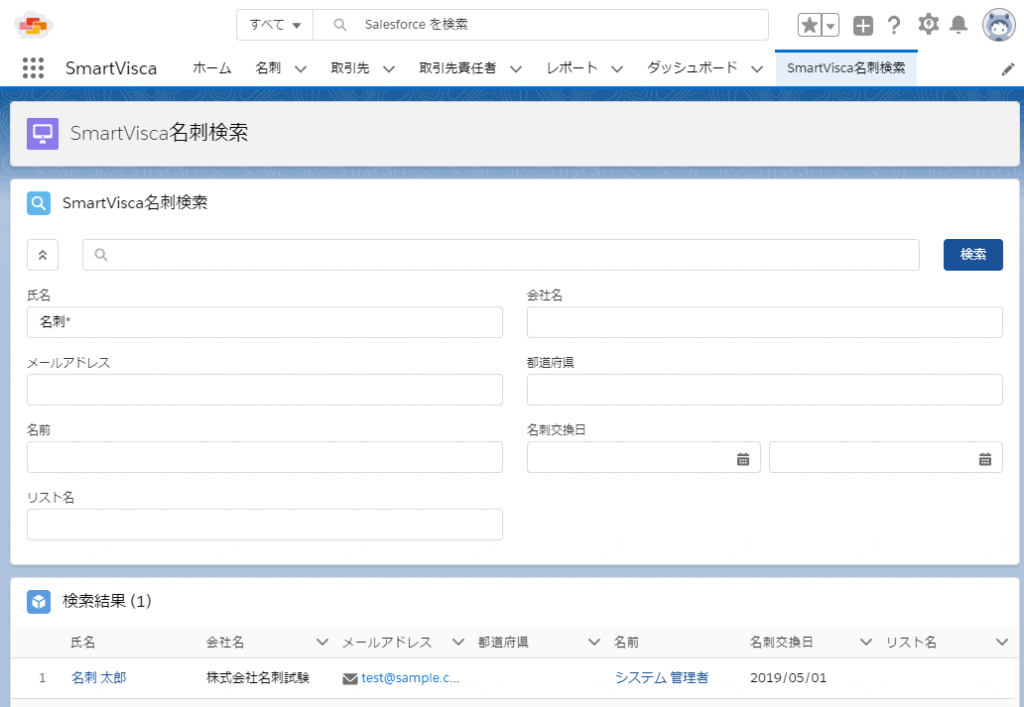Open the notifications bell
This screenshot has height=707, width=1024.
(x=958, y=25)
